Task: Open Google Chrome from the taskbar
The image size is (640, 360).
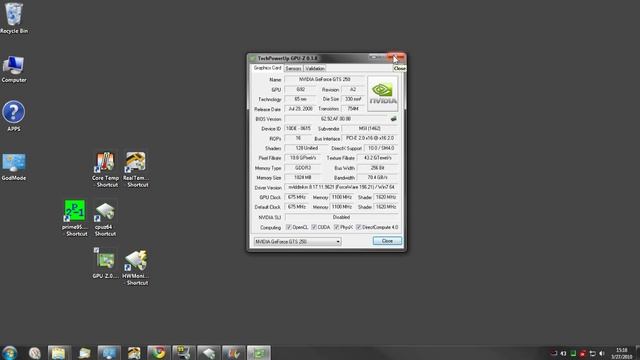Action: [159, 353]
